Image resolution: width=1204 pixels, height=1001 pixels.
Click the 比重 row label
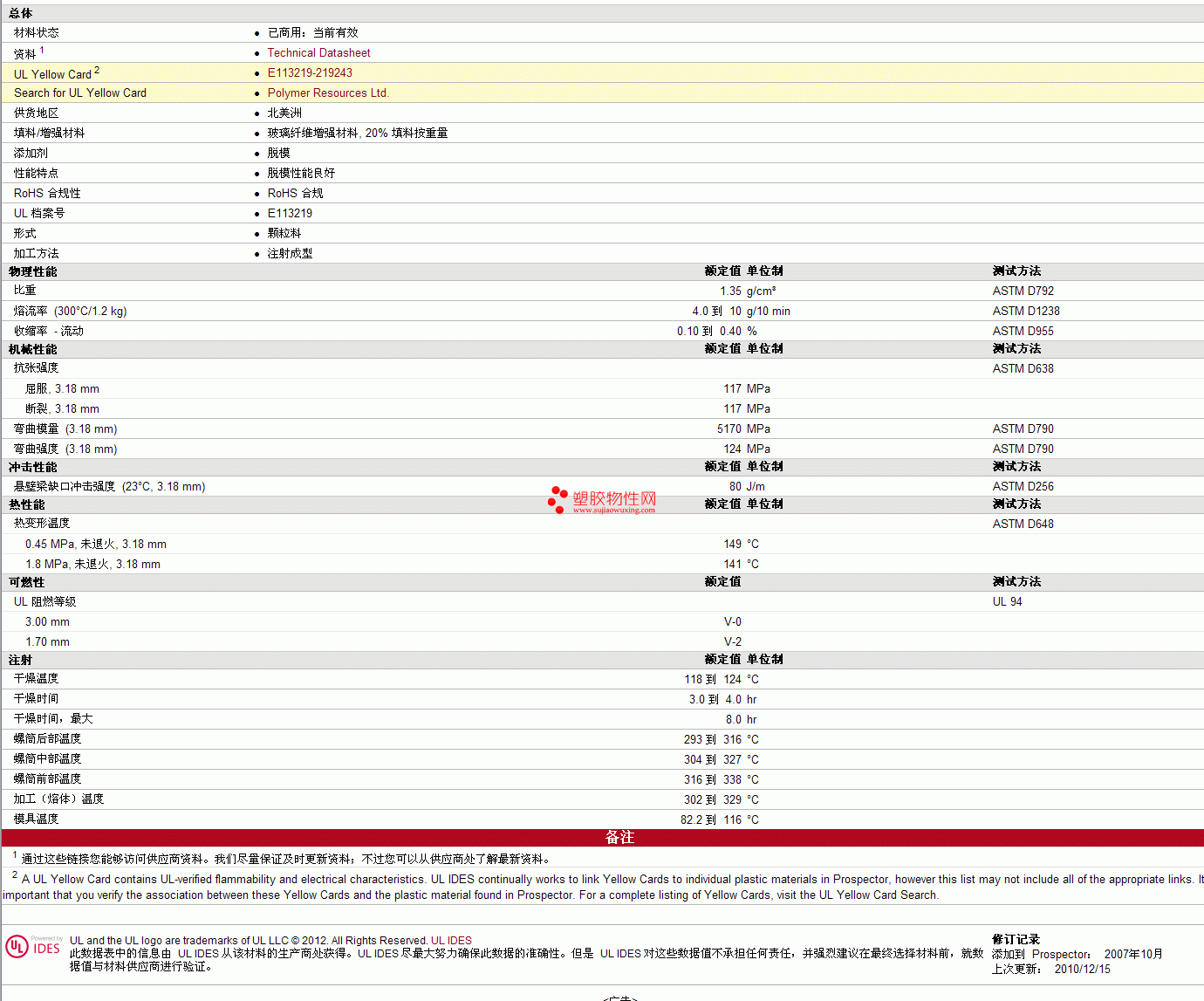point(25,291)
